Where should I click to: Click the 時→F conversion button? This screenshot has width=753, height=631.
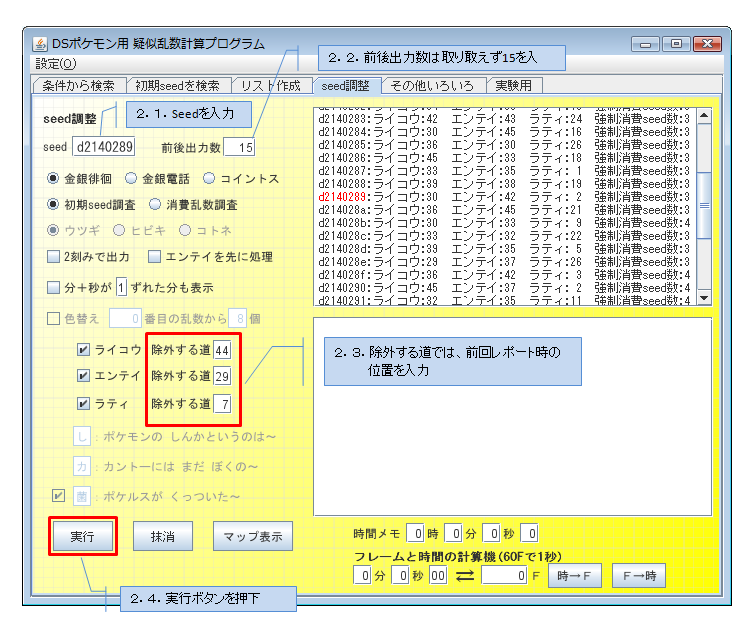pyautogui.click(x=574, y=576)
